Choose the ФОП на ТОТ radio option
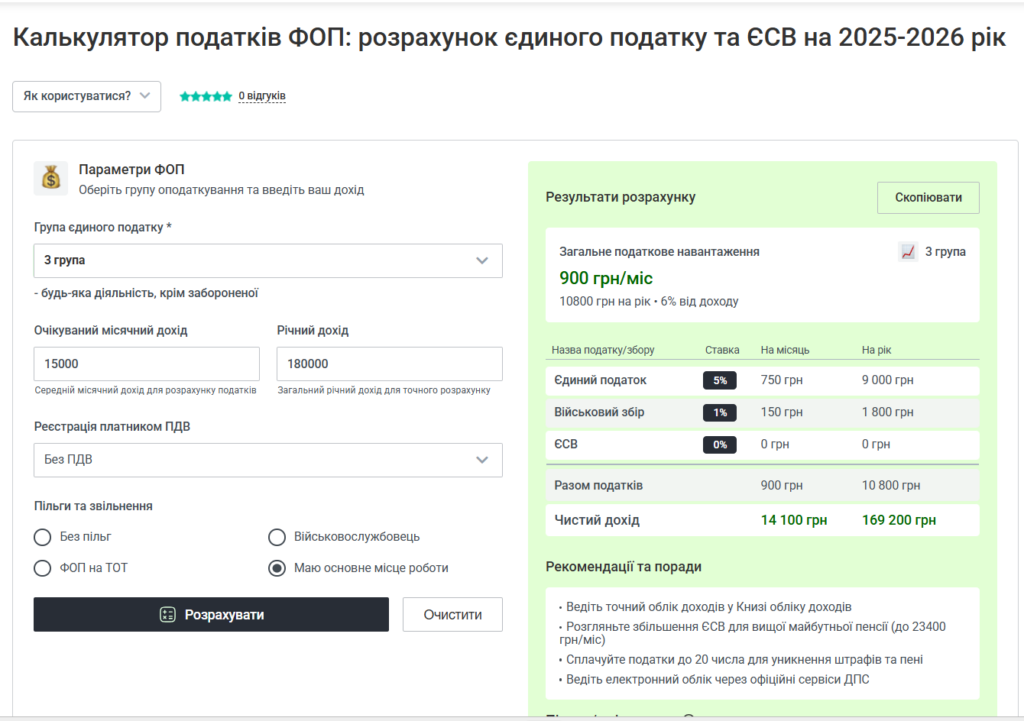1024x721 pixels. click(x=43, y=568)
